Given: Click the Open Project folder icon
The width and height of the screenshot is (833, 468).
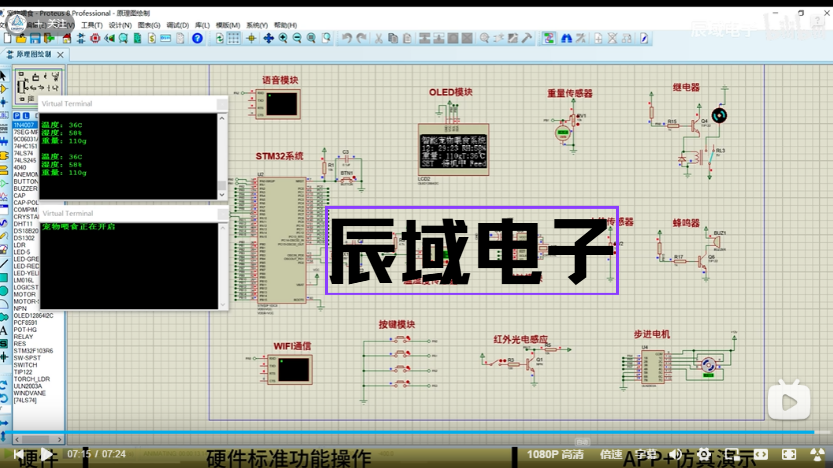Looking at the screenshot, I should click(21, 38).
